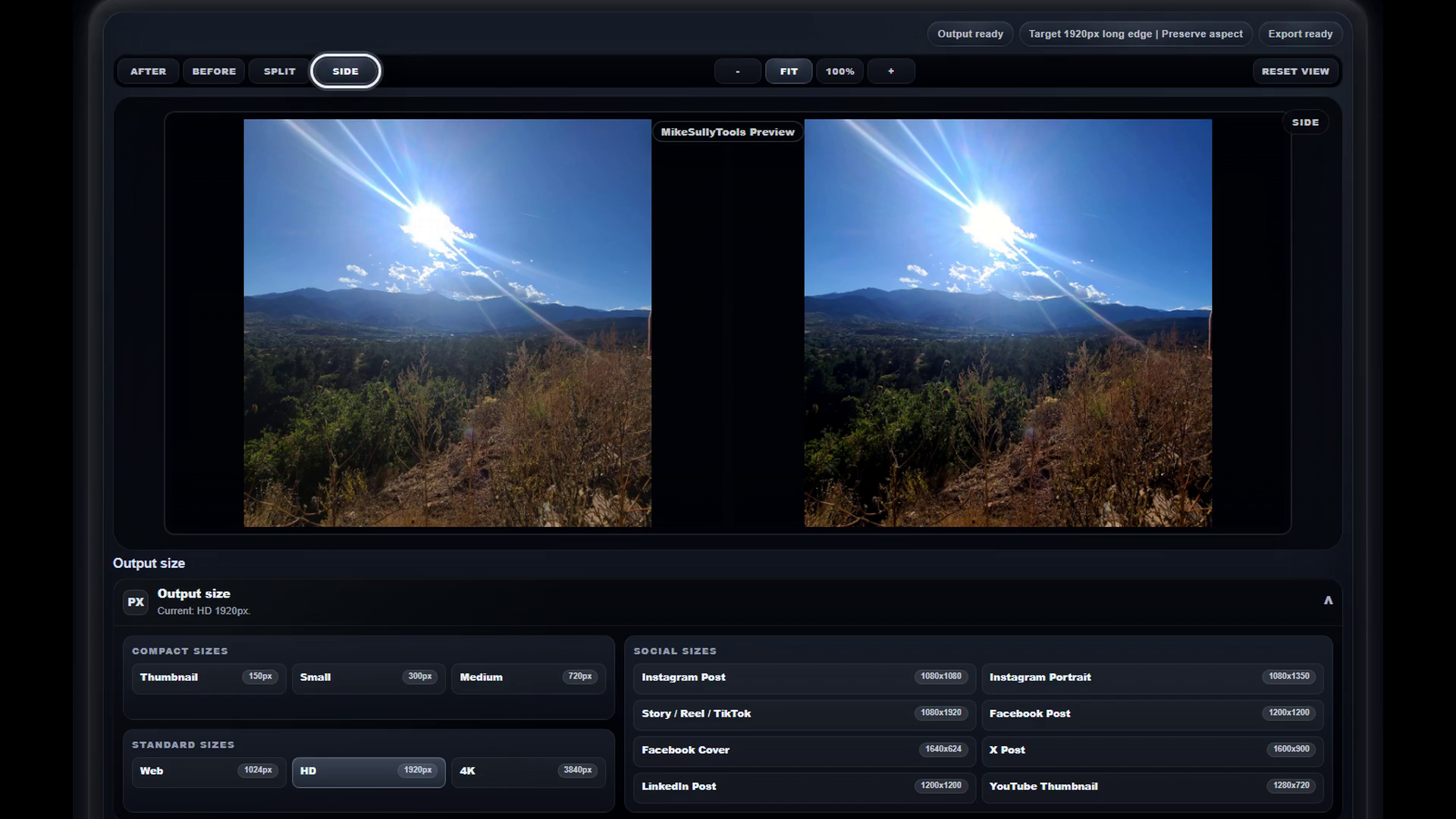Click the PX icon in Output size header
The height and width of the screenshot is (819, 1456).
136,602
